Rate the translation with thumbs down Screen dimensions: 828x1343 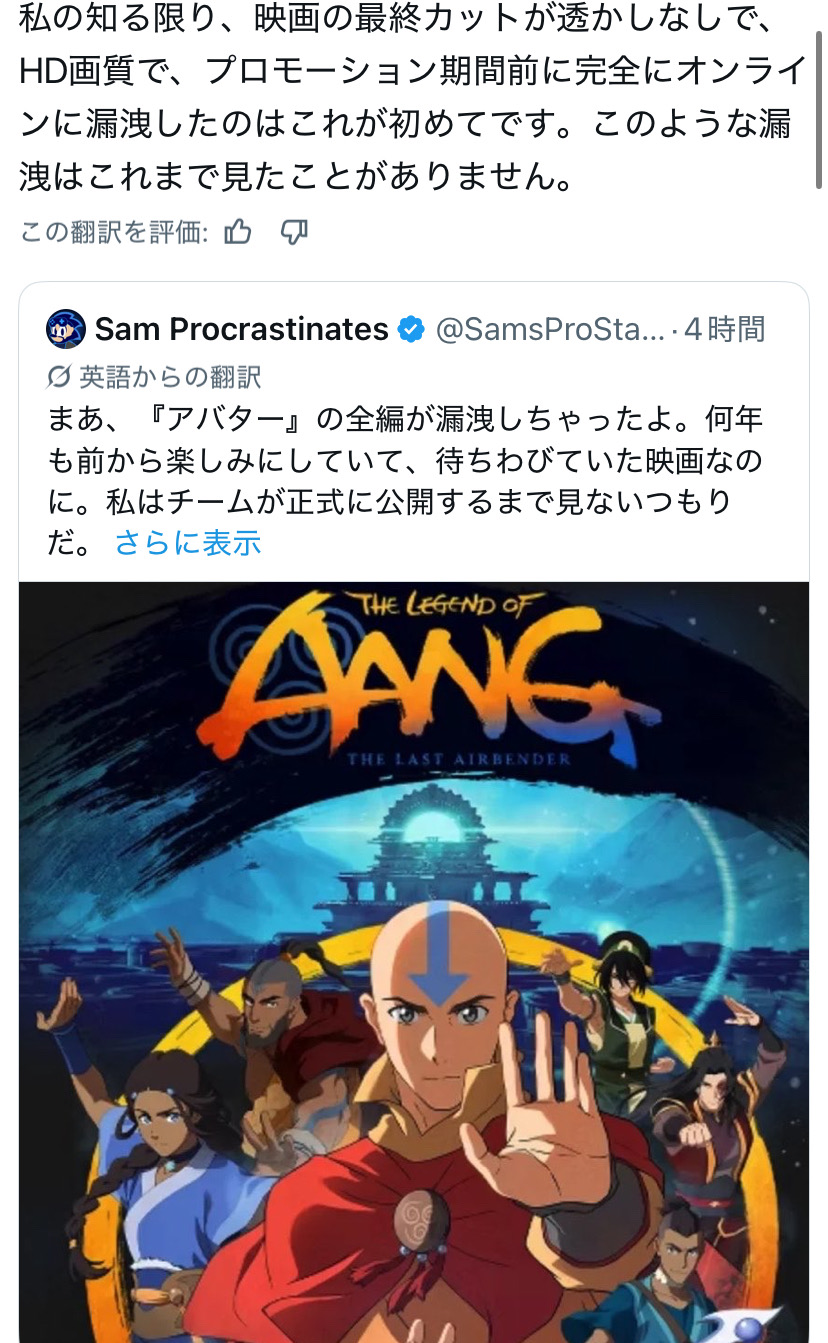click(294, 233)
